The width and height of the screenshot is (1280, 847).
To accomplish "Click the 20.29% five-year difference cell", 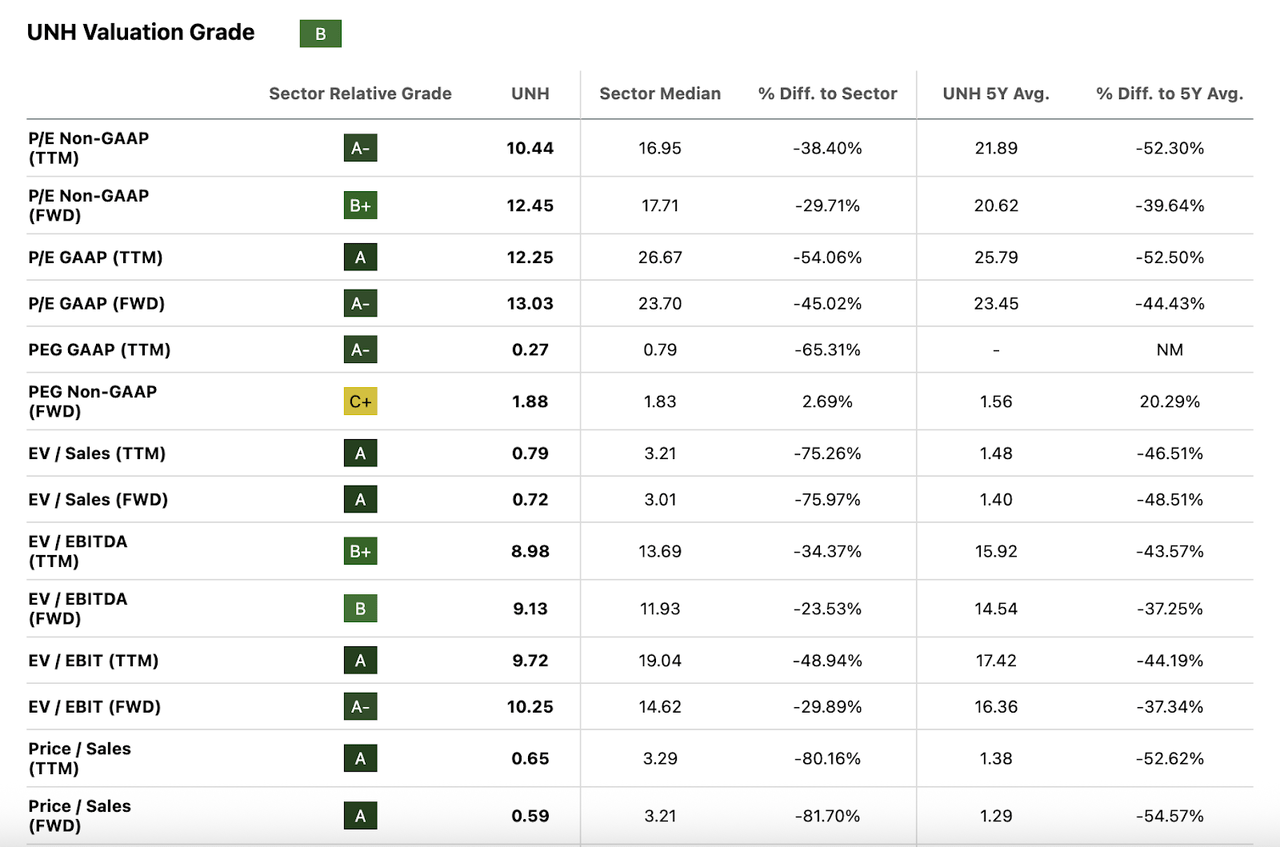I will point(1170,402).
